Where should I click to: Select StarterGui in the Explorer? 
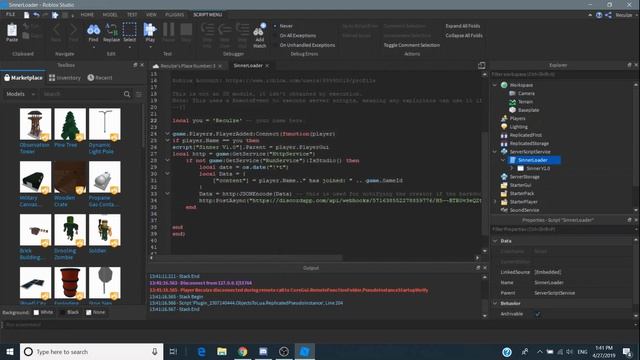coord(520,185)
